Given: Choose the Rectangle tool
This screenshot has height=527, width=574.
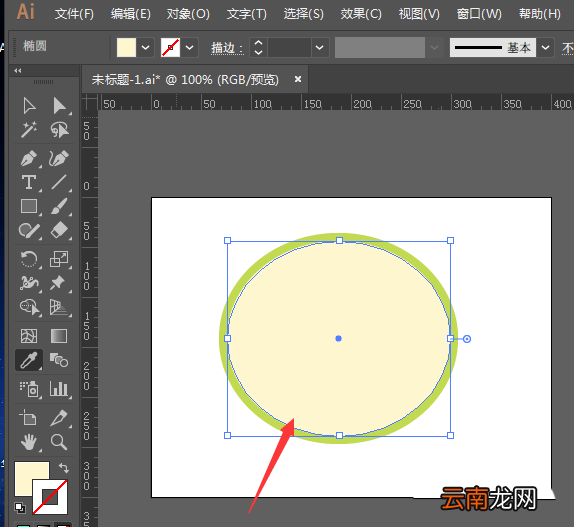Looking at the screenshot, I should pos(29,206).
